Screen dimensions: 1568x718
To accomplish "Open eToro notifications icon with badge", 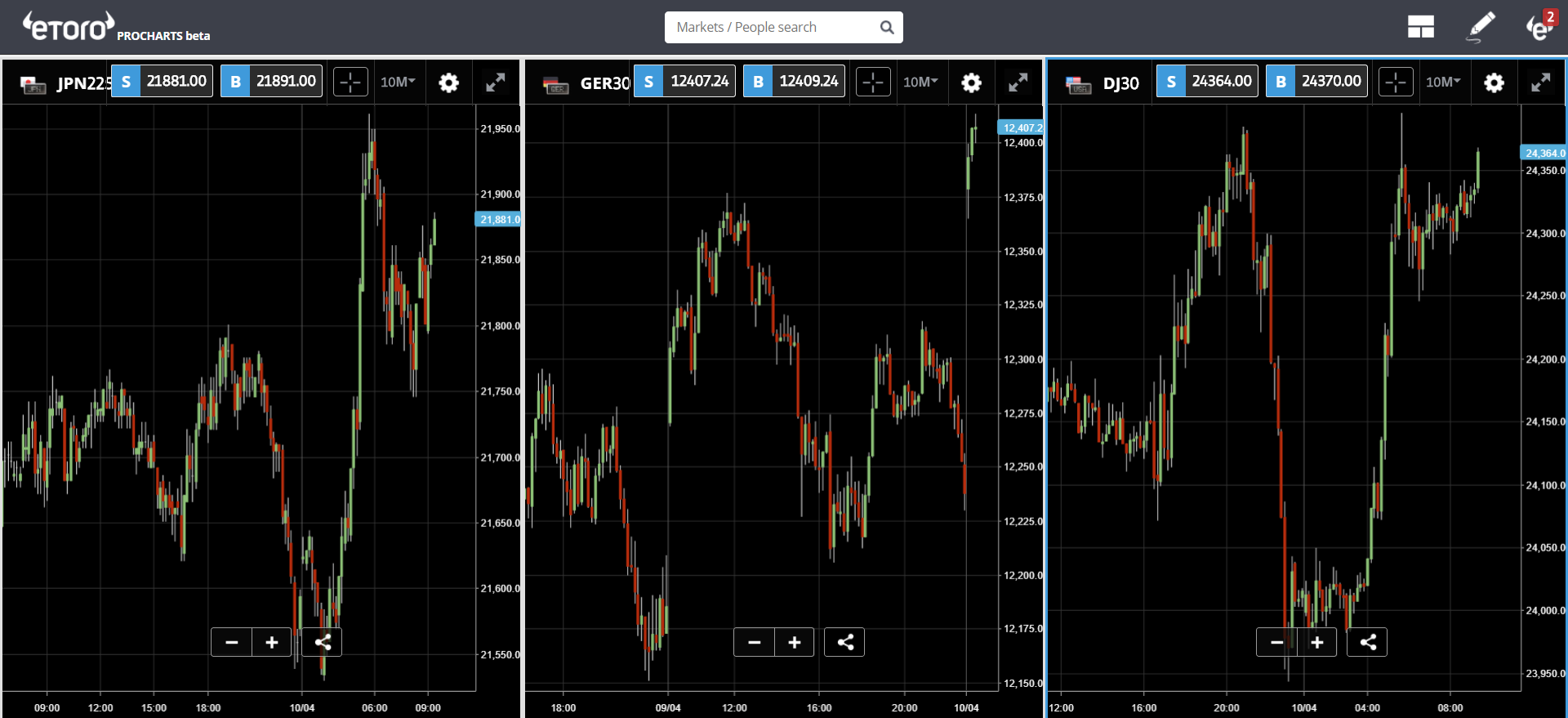I will [x=1541, y=26].
